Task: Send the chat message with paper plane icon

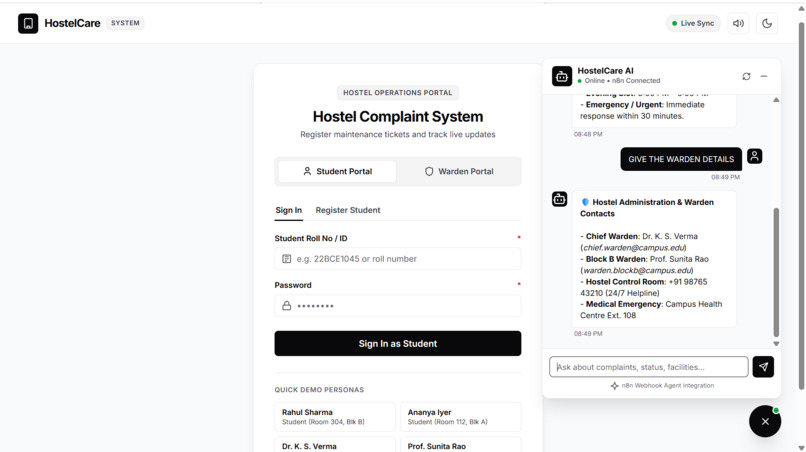Action: click(x=763, y=367)
